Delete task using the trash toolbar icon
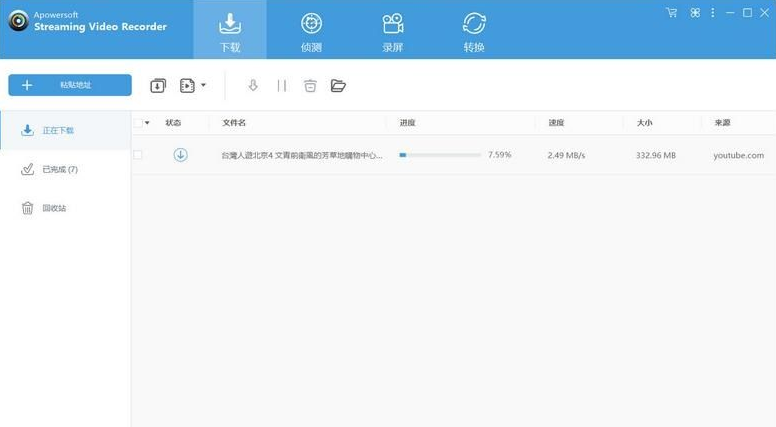Viewport: 776px width, 427px height. (x=310, y=86)
